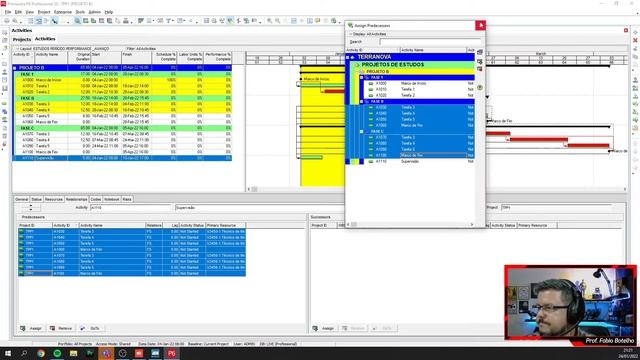Open the Enterprise menu
Screen dimensions: 640x360
tap(63, 12)
